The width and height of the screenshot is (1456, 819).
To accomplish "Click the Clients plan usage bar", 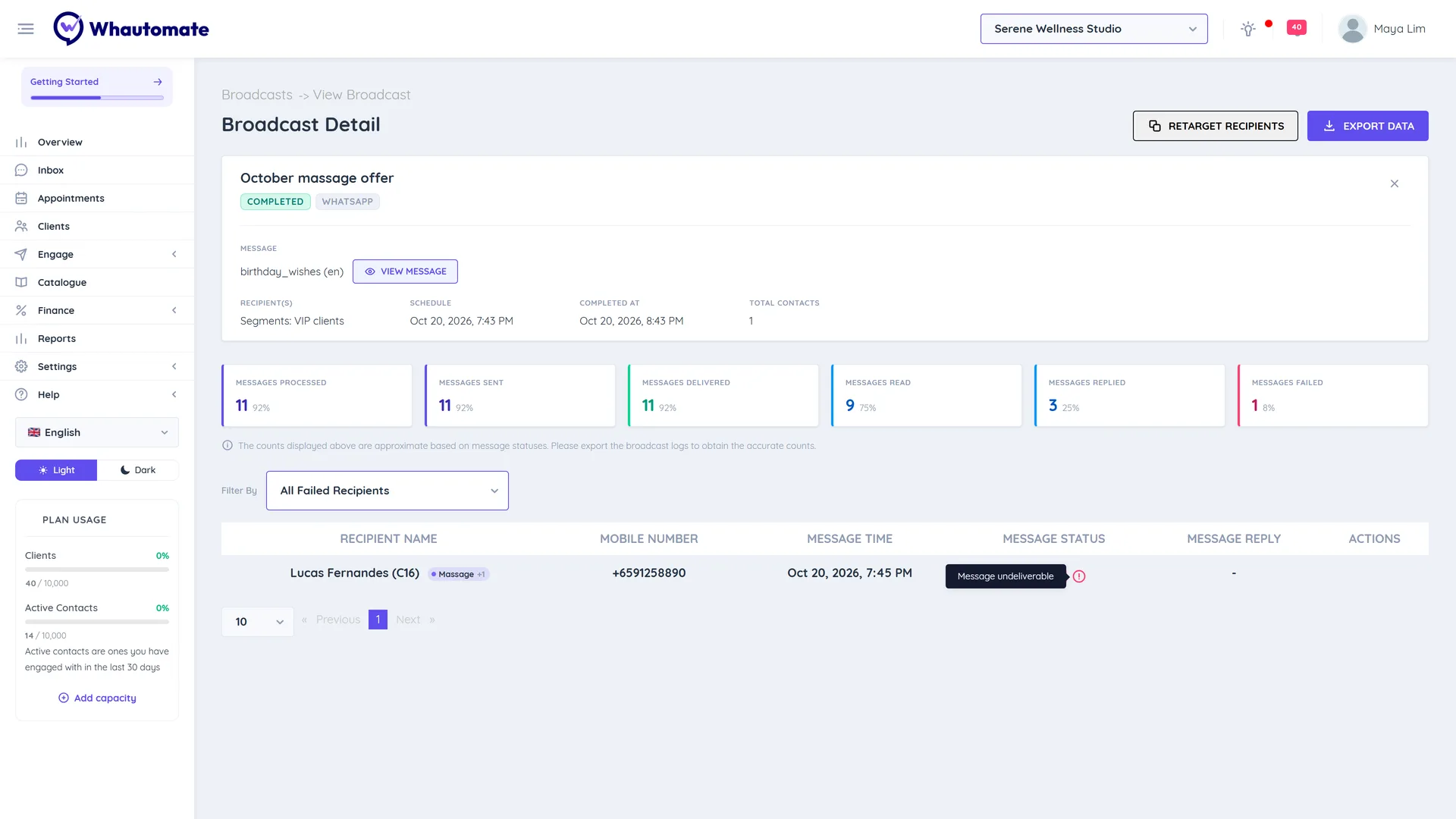I will tap(97, 570).
